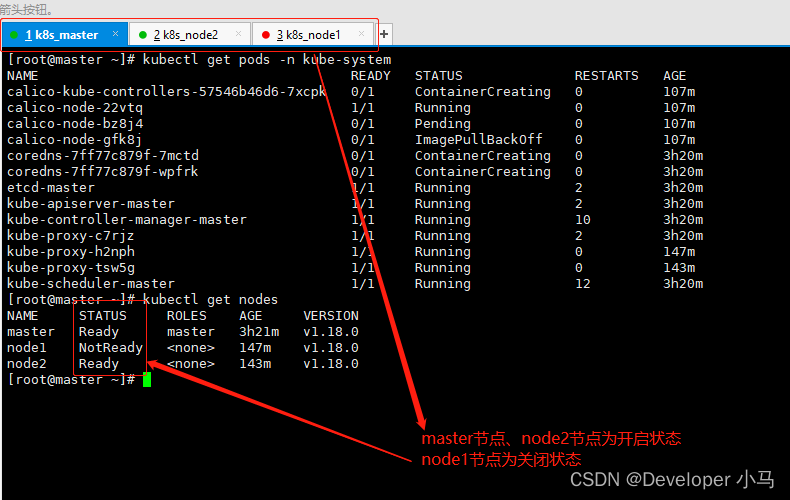Image resolution: width=790 pixels, height=500 pixels.
Task: Click the 147m age of kube-proxy-h2nph
Action: [x=679, y=252]
